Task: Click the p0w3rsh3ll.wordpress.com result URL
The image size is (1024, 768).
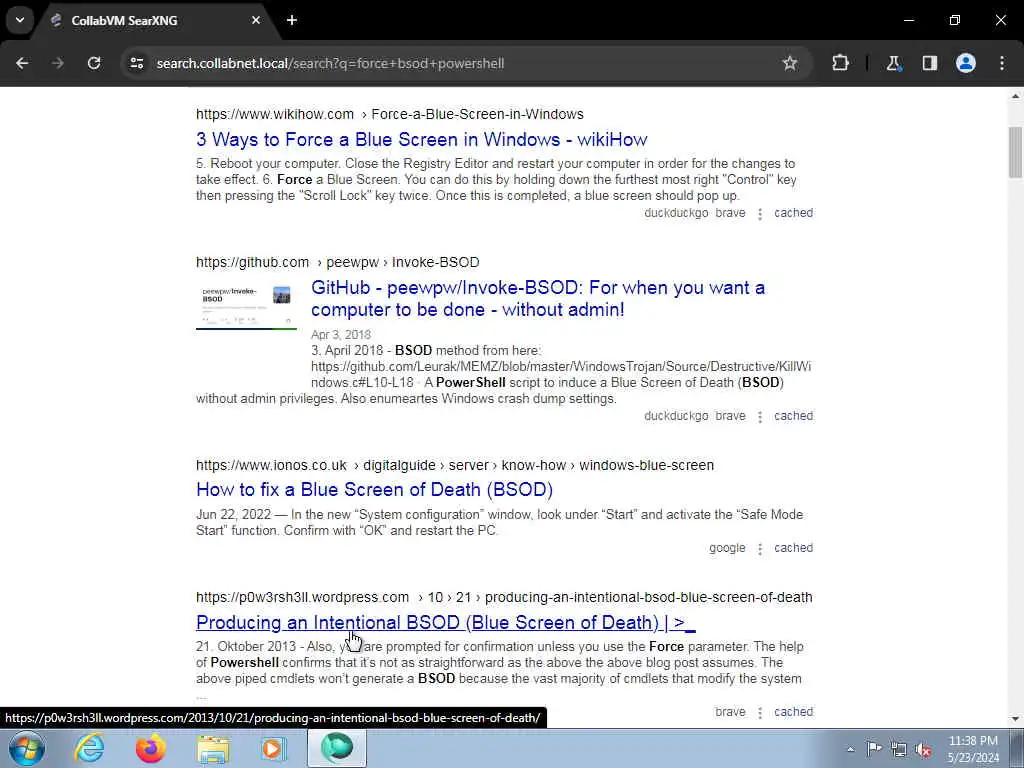Action: (x=302, y=598)
